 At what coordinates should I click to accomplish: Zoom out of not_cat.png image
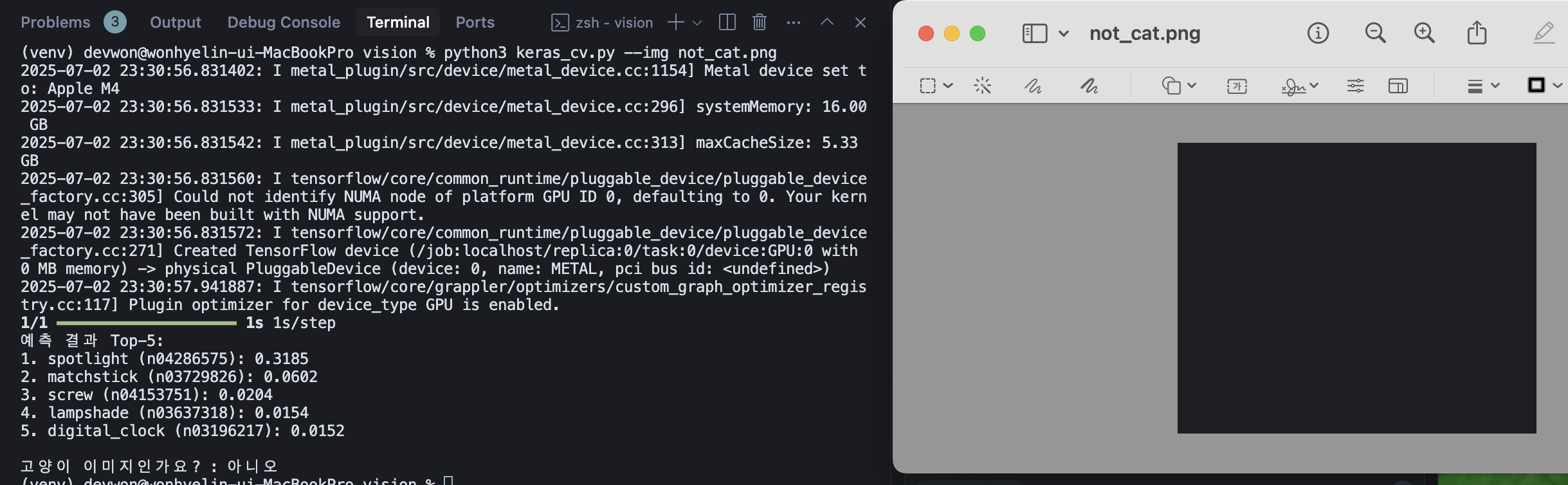1375,33
